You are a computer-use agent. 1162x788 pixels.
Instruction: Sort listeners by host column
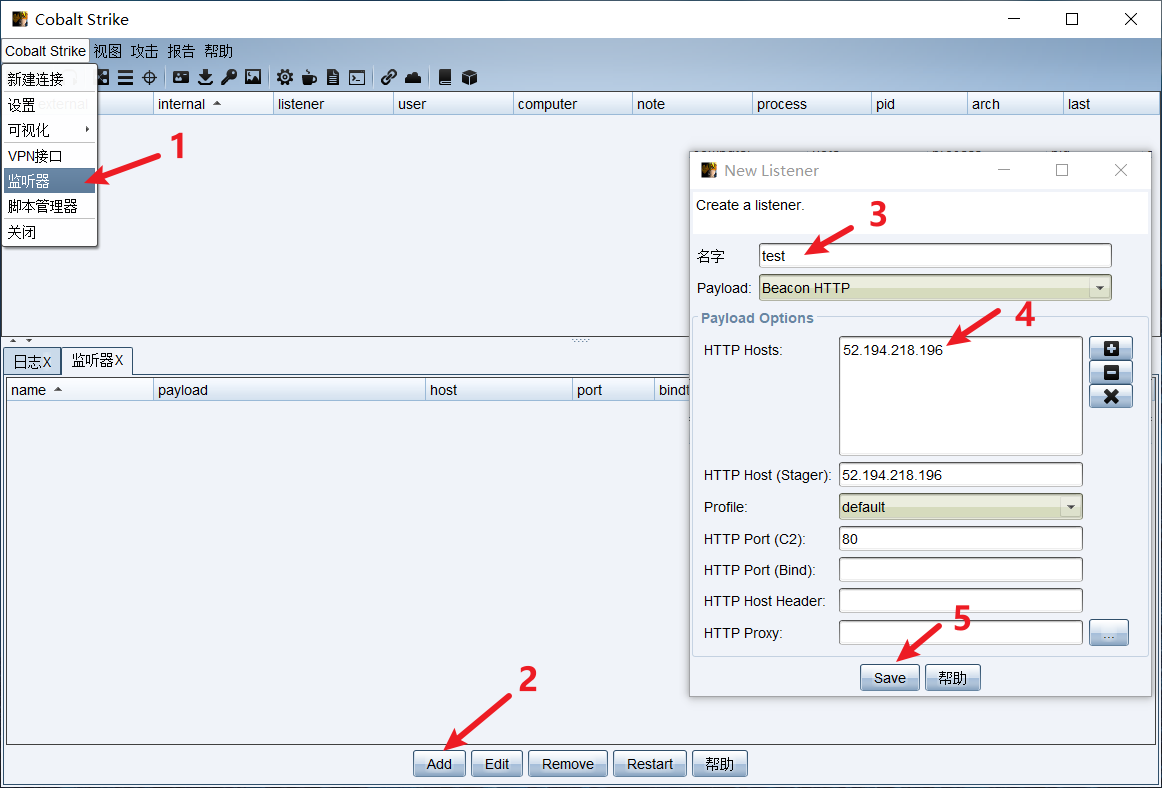pyautogui.click(x=499, y=390)
